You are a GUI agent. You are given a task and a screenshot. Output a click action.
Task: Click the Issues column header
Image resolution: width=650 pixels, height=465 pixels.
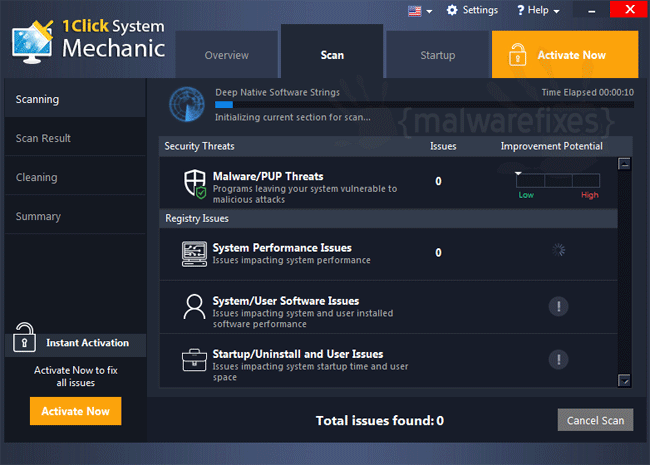(x=443, y=146)
